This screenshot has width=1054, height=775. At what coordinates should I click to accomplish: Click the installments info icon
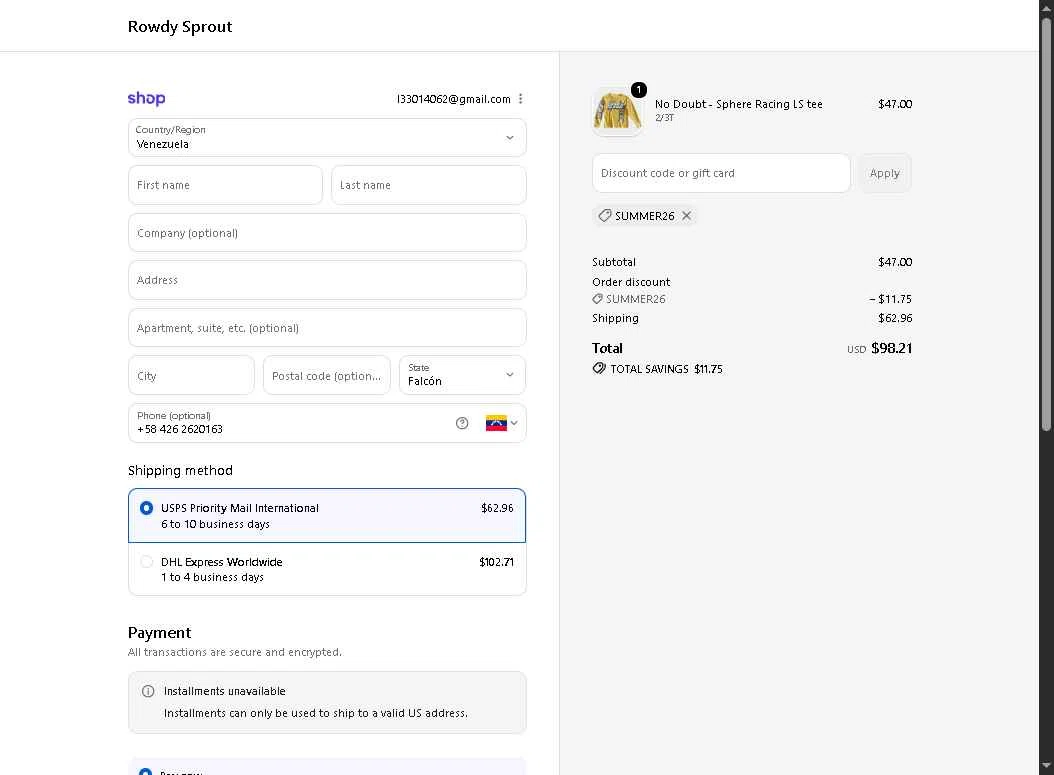pos(148,691)
